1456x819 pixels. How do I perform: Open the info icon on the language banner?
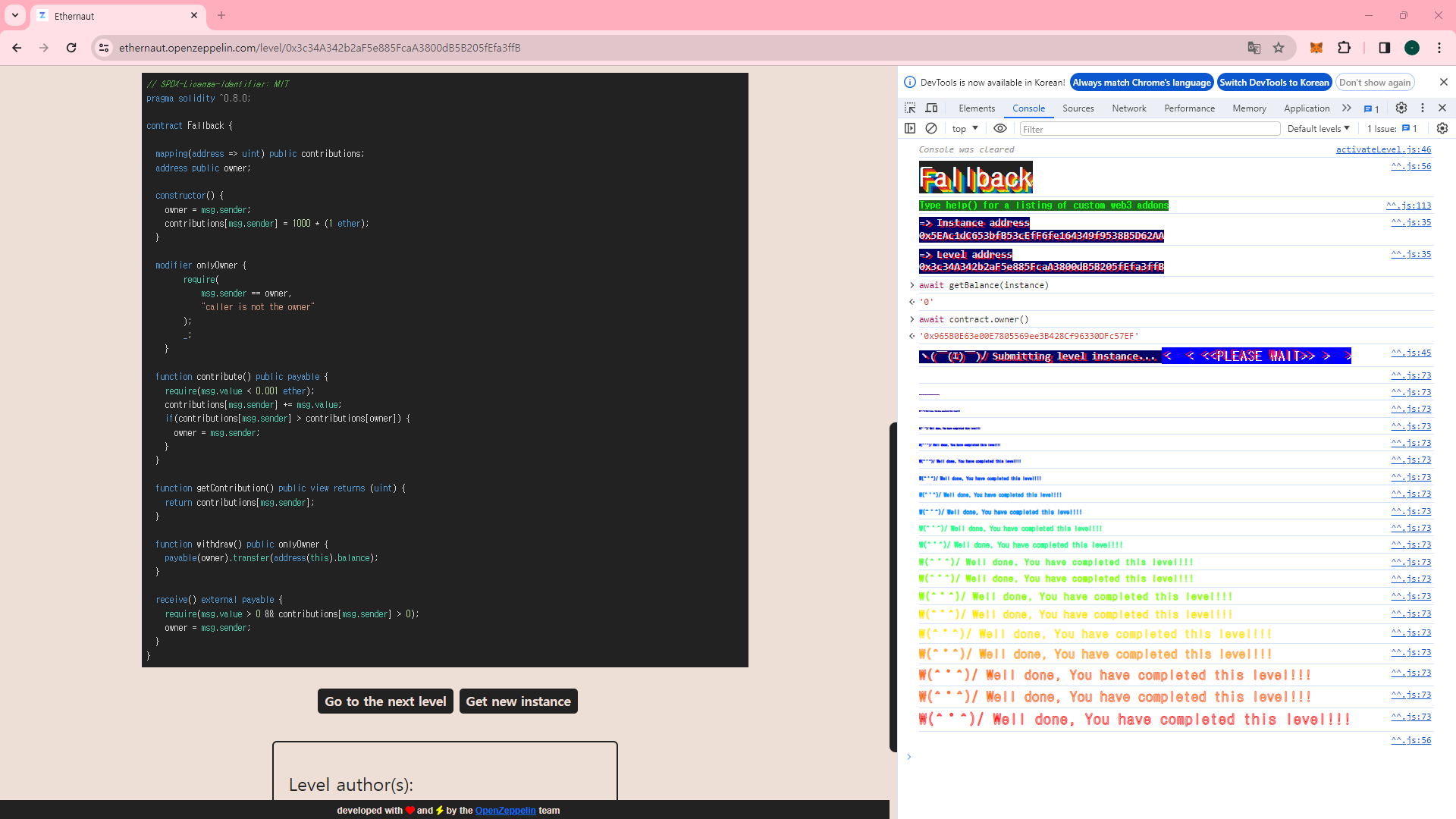pos(910,82)
